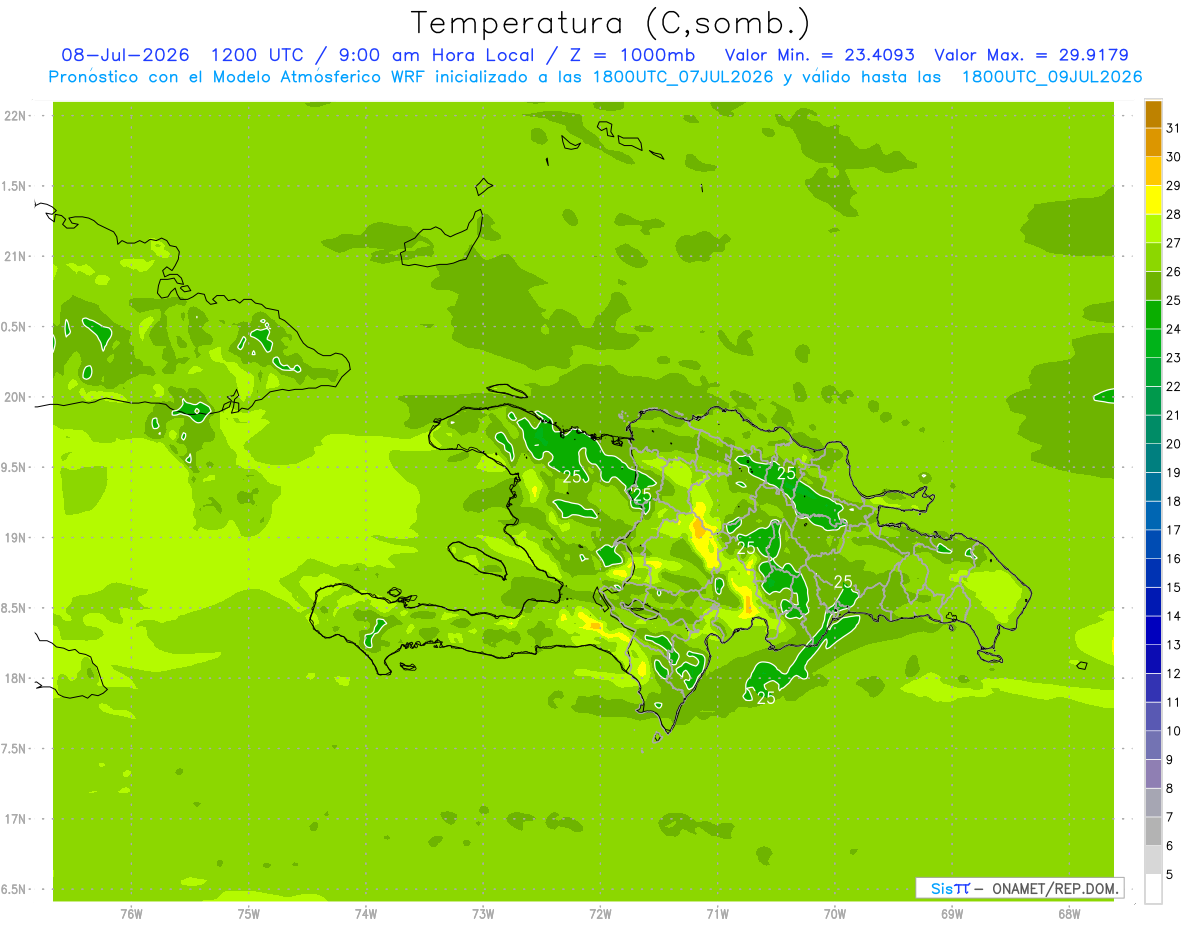Screen dimensions: 1200x927
Task: Click the color scale label '26'
Action: [1174, 272]
